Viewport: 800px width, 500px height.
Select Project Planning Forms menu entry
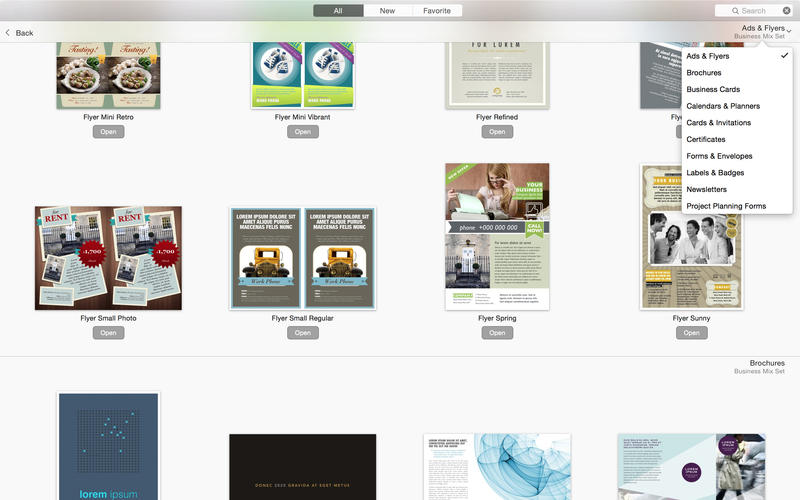tap(726, 206)
